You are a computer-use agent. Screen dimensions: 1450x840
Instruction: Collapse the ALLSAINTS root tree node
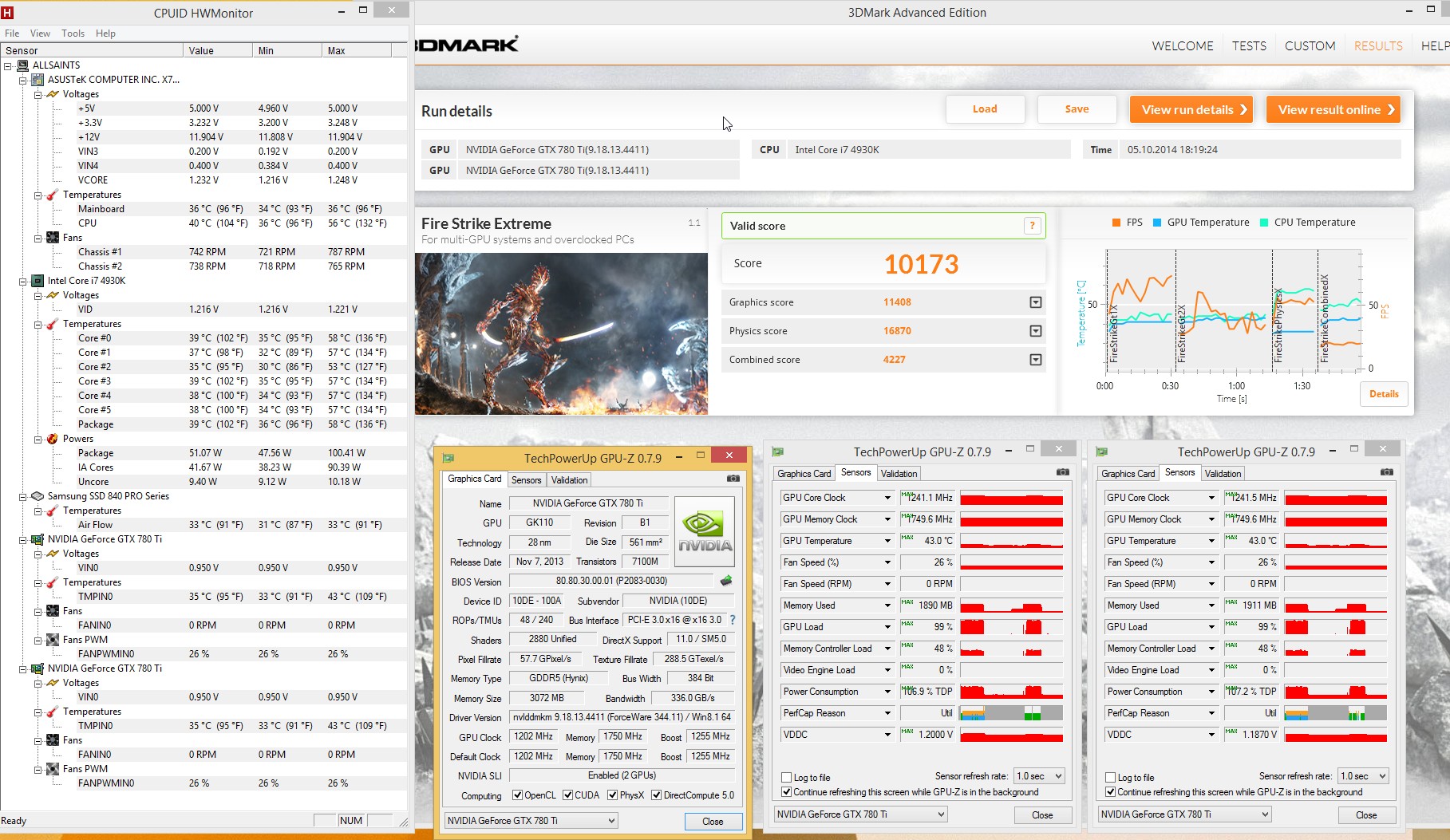coord(8,65)
